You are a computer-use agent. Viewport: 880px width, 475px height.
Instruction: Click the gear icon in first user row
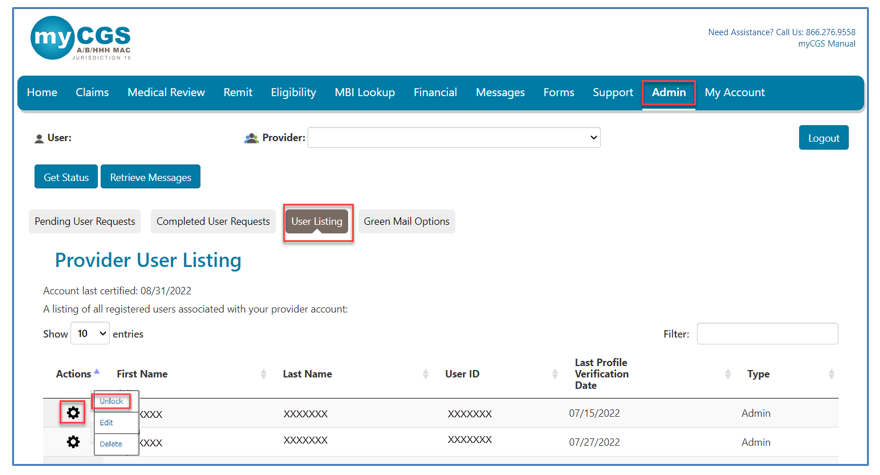[73, 413]
